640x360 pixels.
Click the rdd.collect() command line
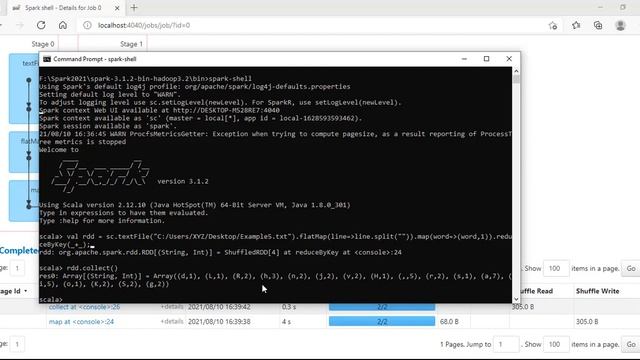point(78,268)
